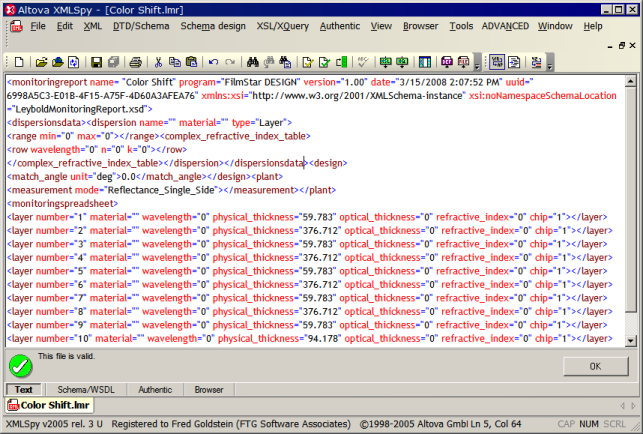Toggle the word wrap view icon
Image resolution: width=643 pixels, height=434 pixels.
click(x=497, y=62)
